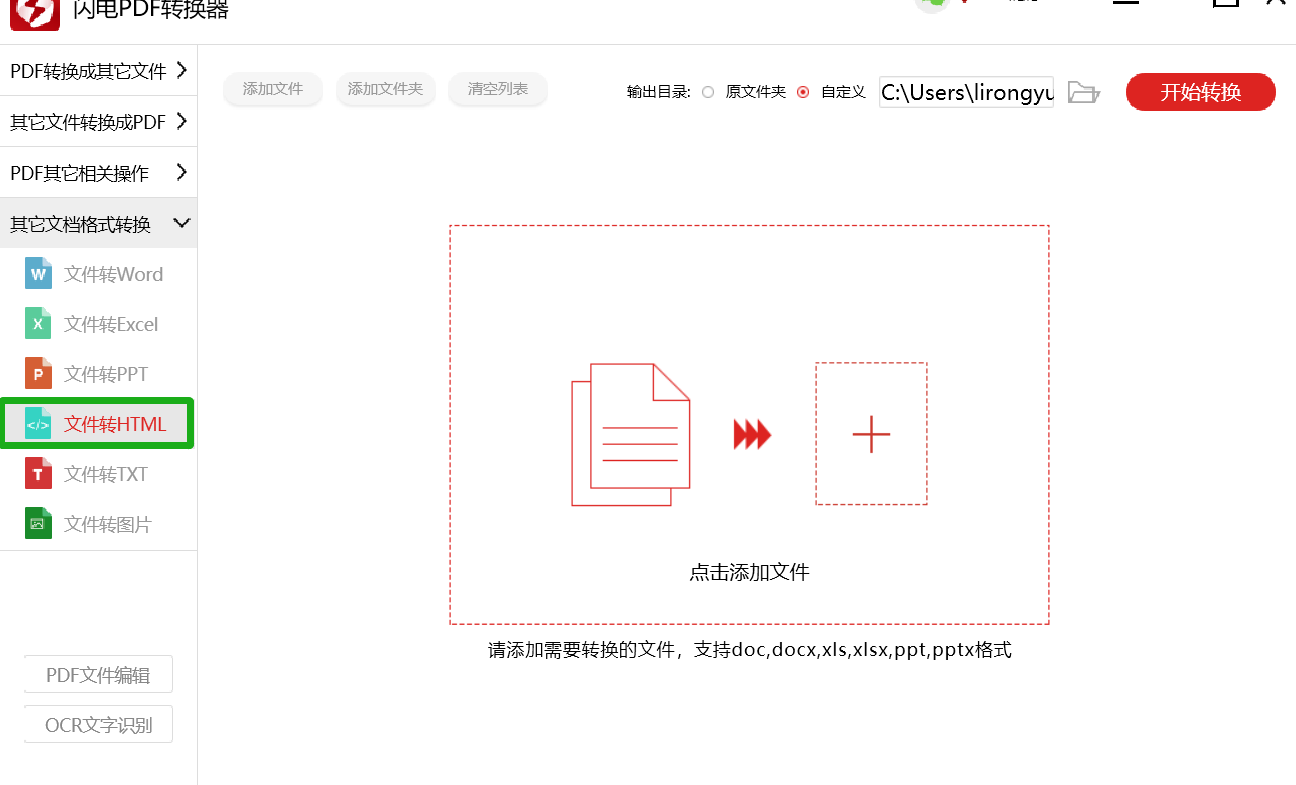Expand the PDF转换成其它文件 section
This screenshot has height=785, width=1296.
(x=98, y=71)
